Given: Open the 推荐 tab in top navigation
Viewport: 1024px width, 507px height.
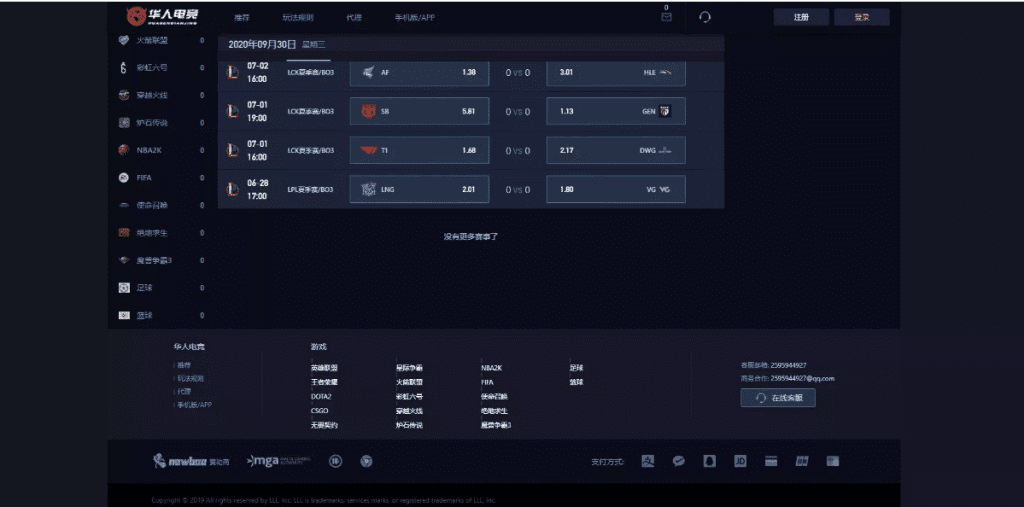Looking at the screenshot, I should 242,18.
